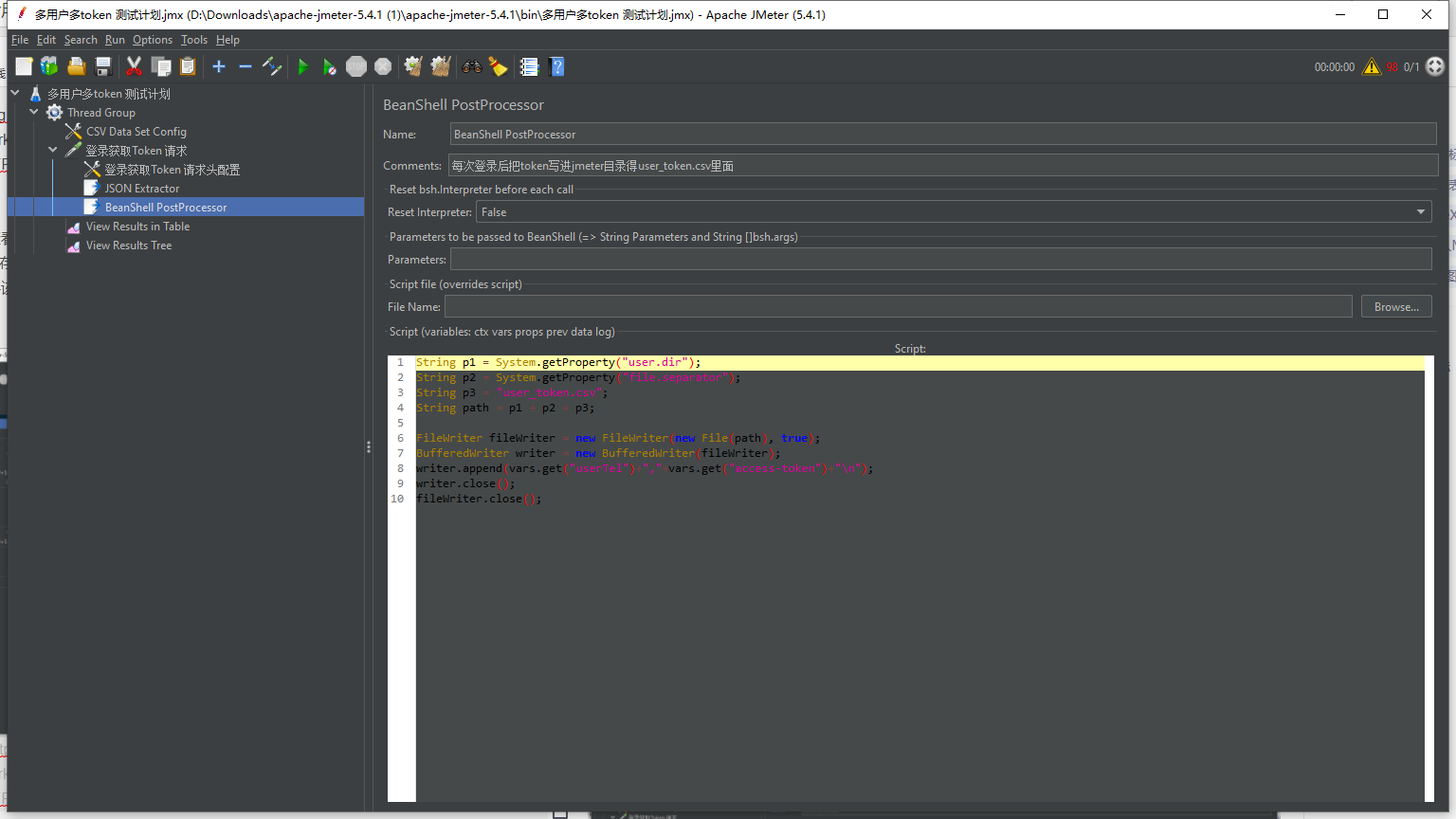1456x819 pixels.
Task: Select 登录获取Token 请求 sampler node
Action: tap(136, 151)
